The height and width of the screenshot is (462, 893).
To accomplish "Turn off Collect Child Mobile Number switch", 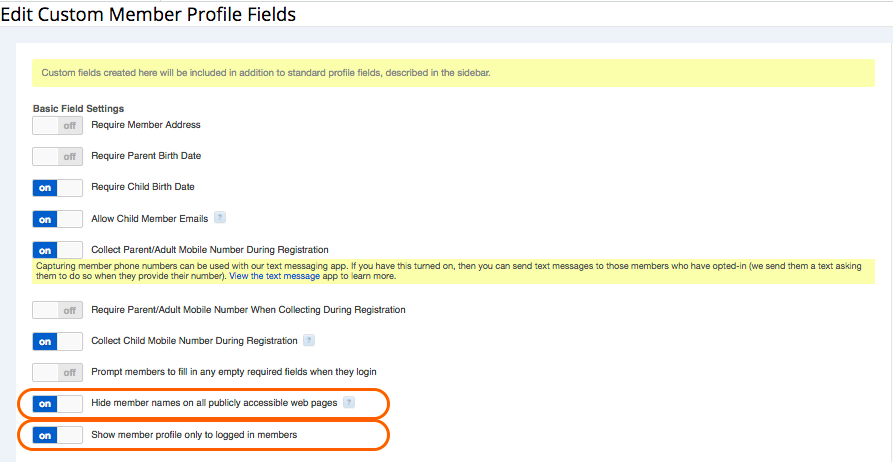I will point(58,342).
